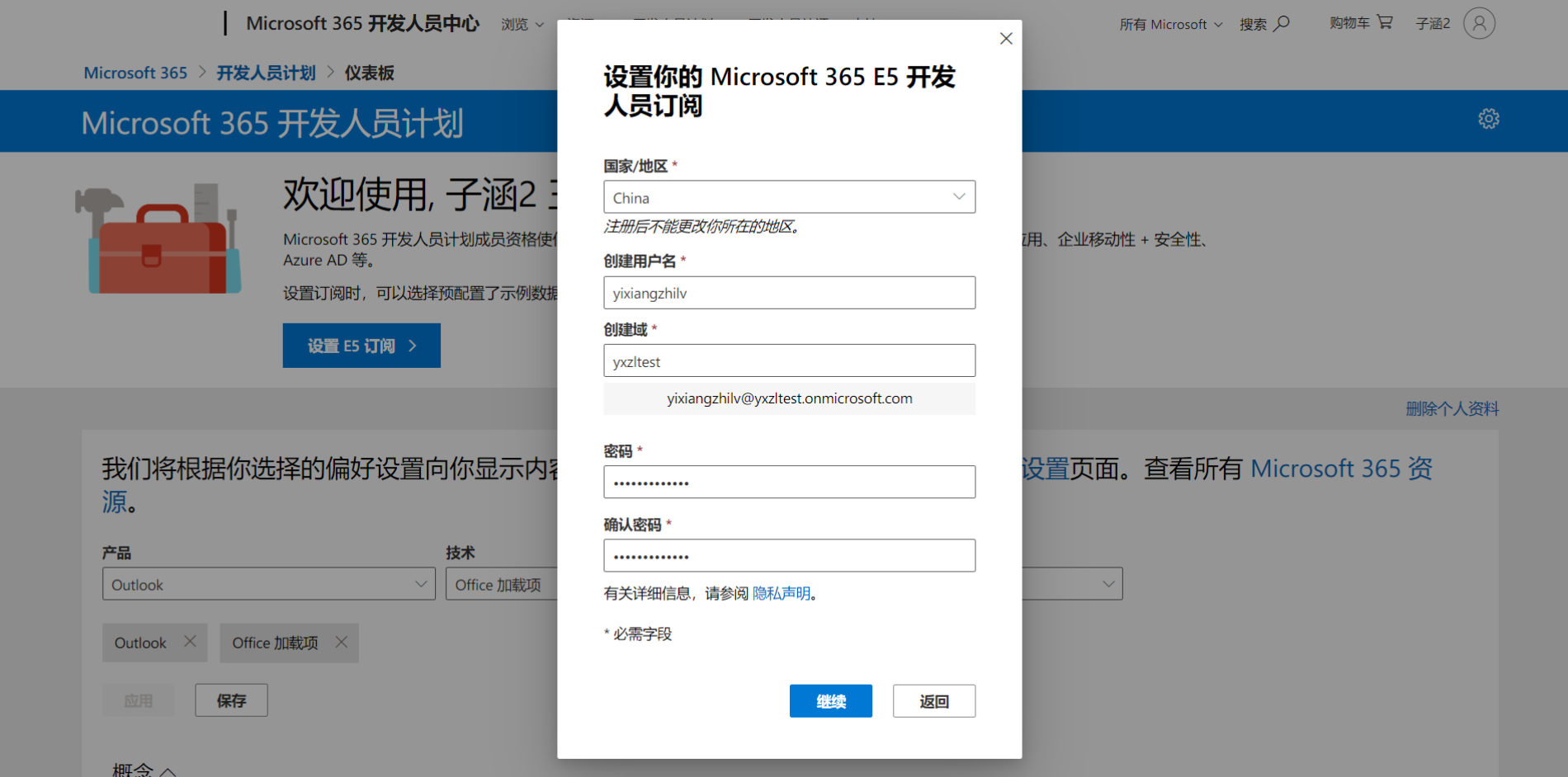This screenshot has height=777, width=1568.
Task: Remove the Office 加载项 tag
Action: pyautogui.click(x=342, y=642)
